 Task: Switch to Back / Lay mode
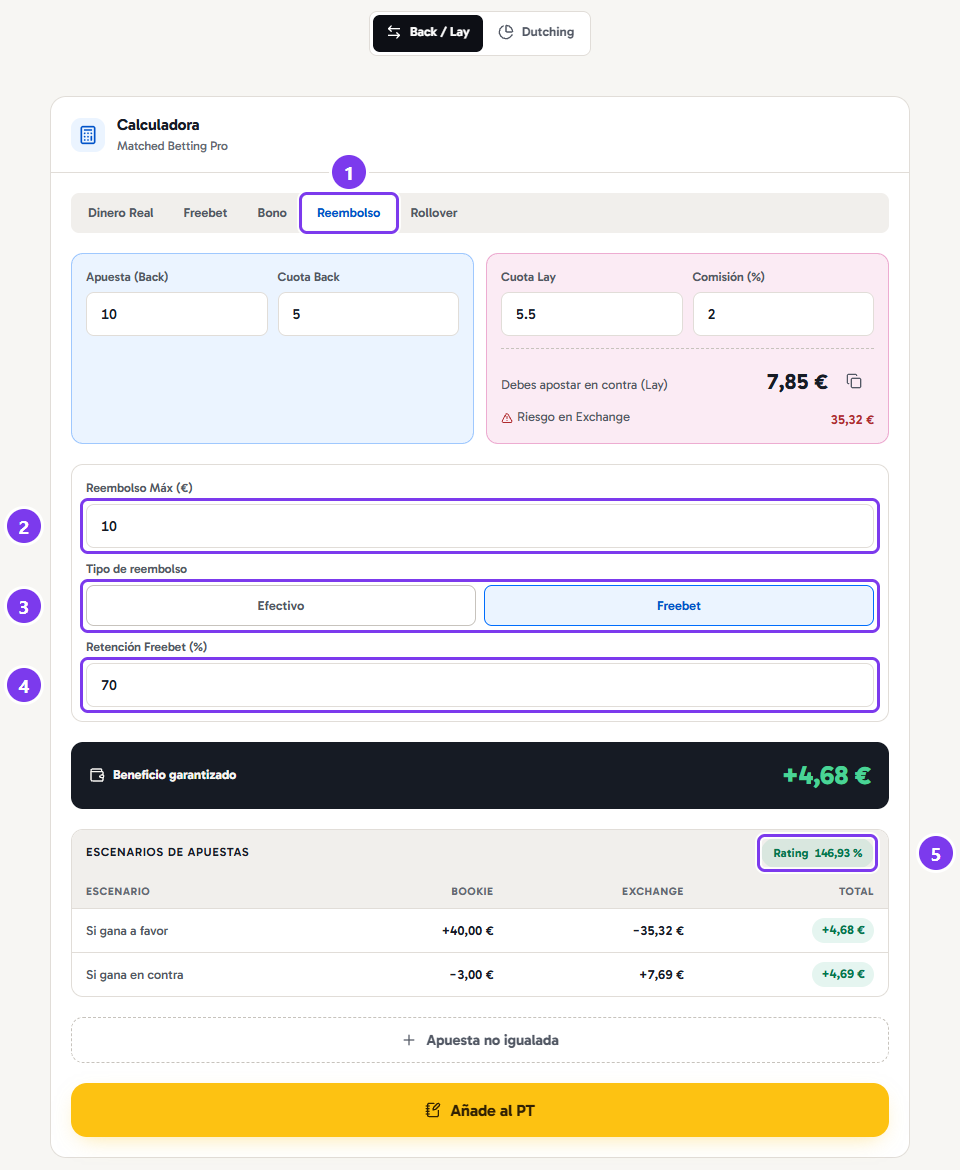click(x=428, y=32)
